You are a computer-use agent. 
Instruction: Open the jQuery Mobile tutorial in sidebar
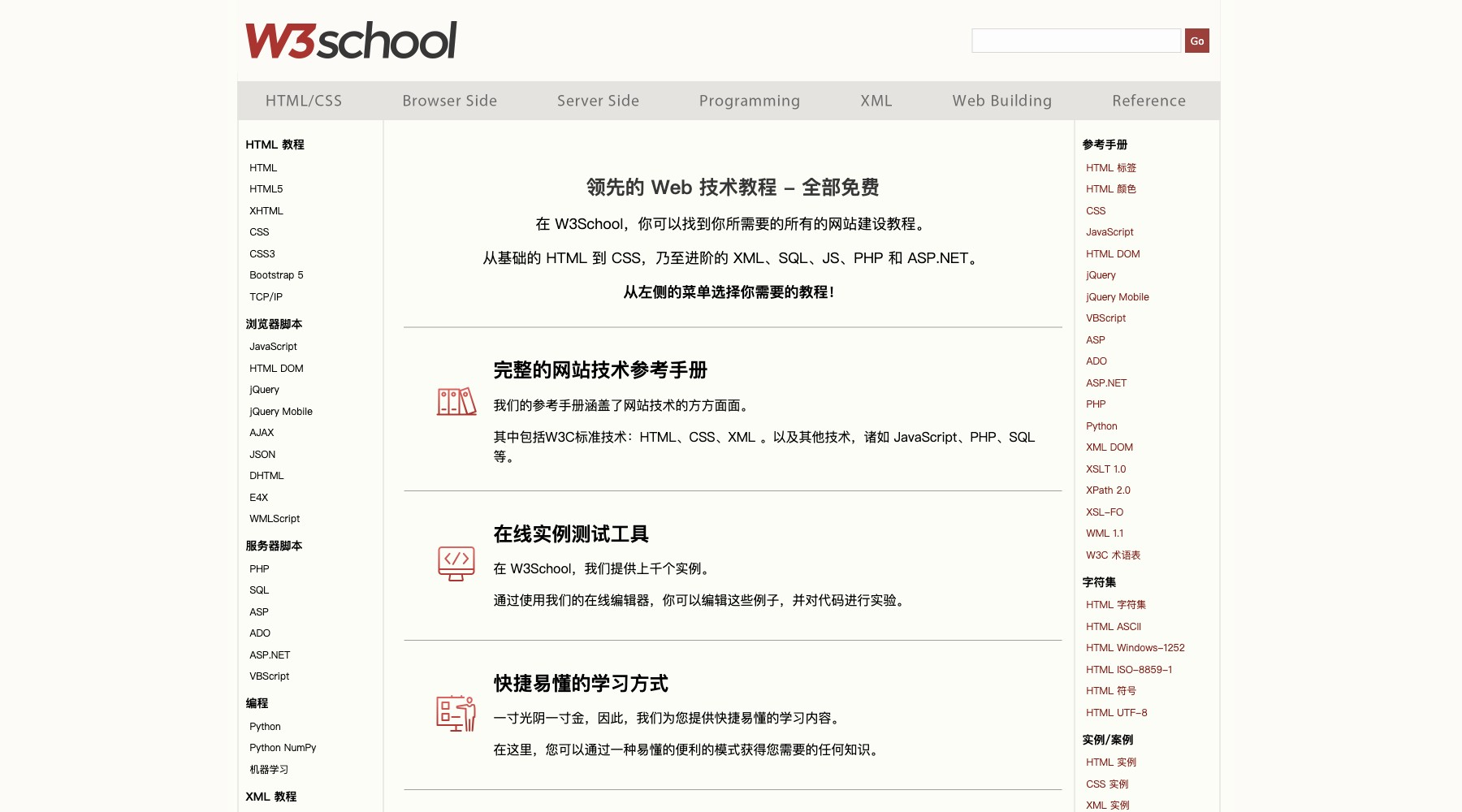point(280,411)
